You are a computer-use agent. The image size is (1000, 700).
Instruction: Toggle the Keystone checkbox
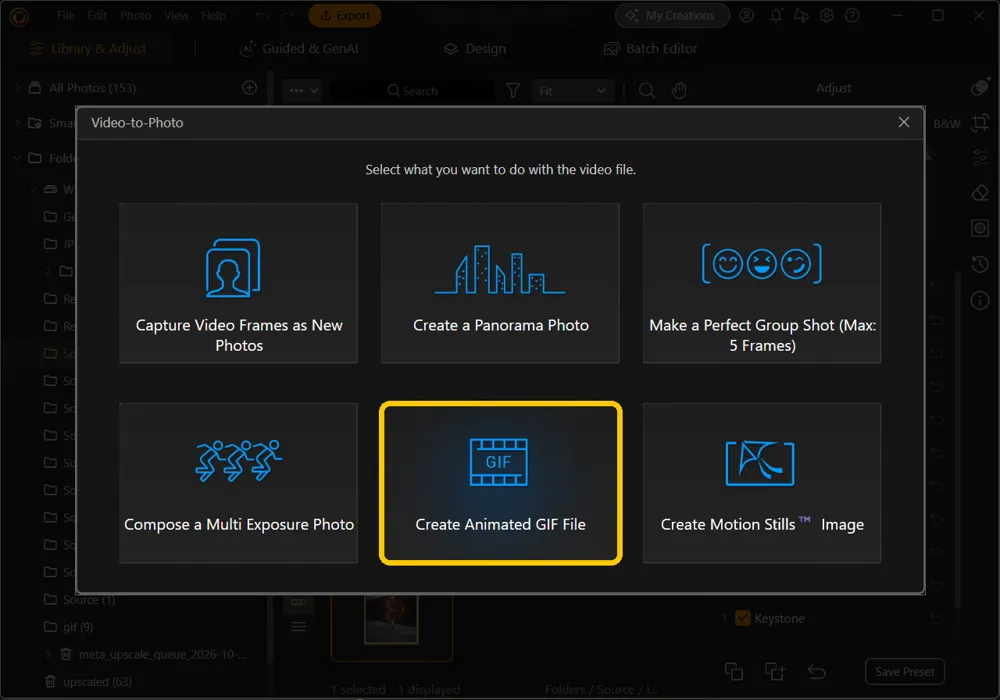pyautogui.click(x=742, y=618)
